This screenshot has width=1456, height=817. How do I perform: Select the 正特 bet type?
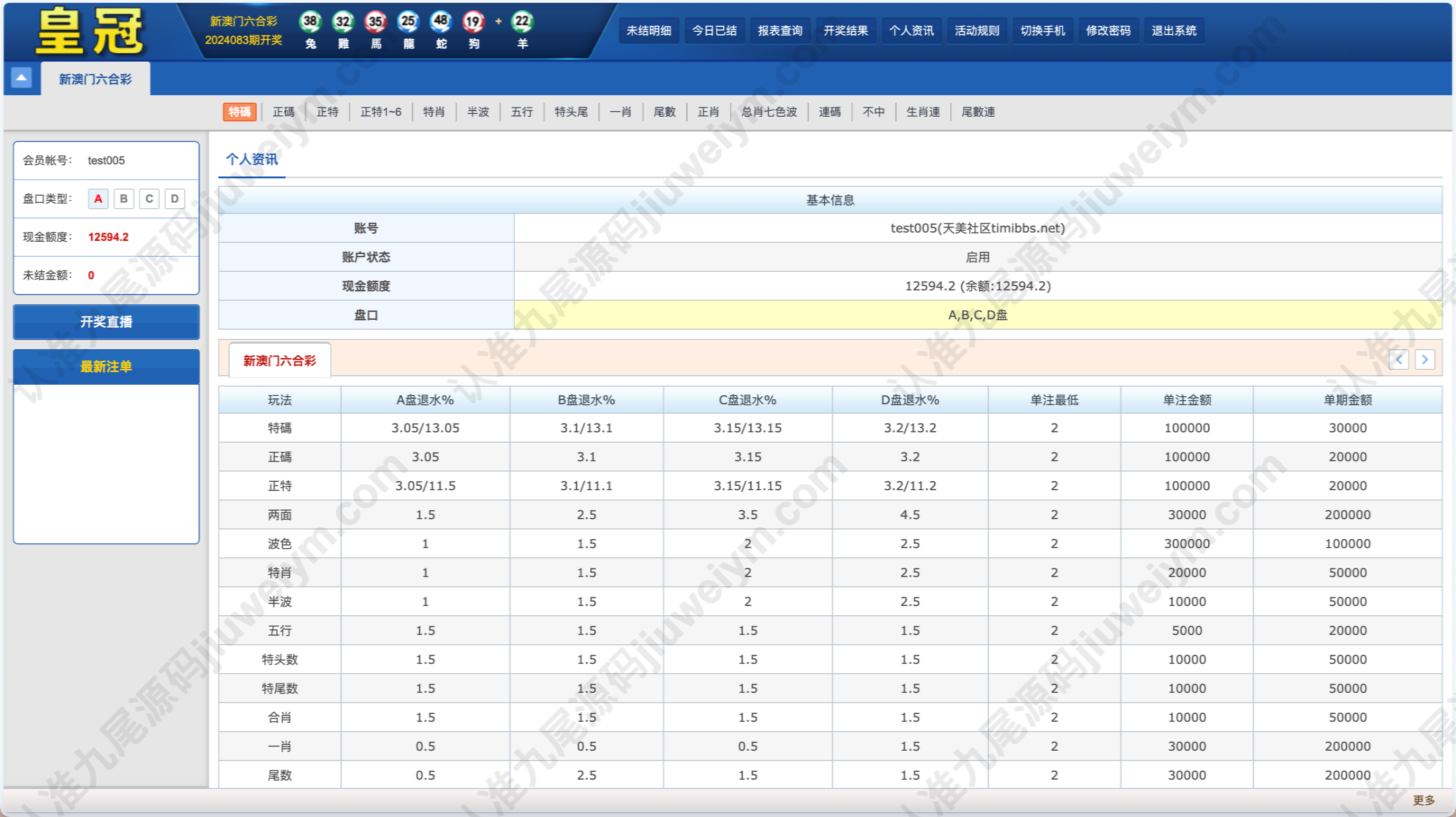tap(328, 112)
